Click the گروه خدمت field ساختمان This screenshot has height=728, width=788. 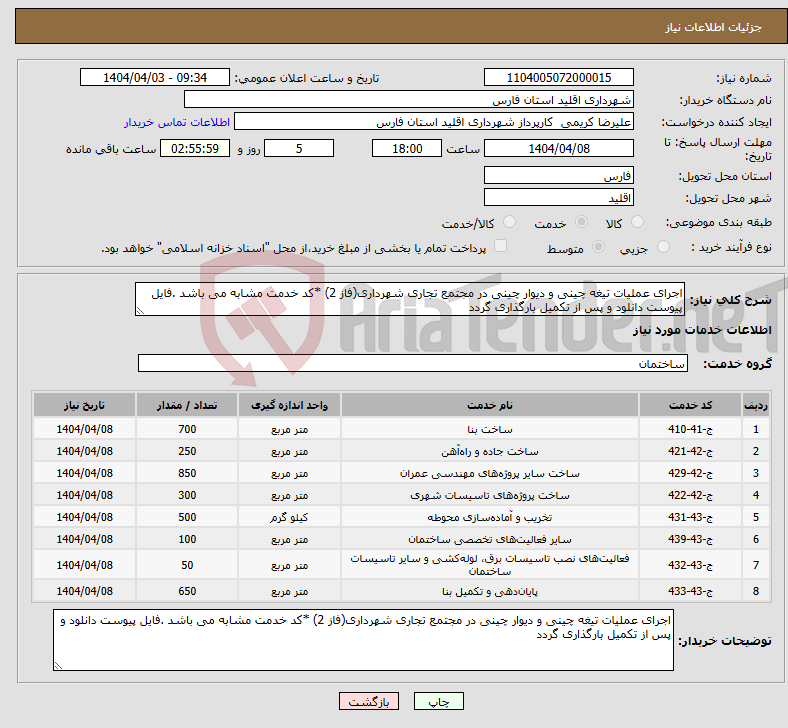pos(413,363)
